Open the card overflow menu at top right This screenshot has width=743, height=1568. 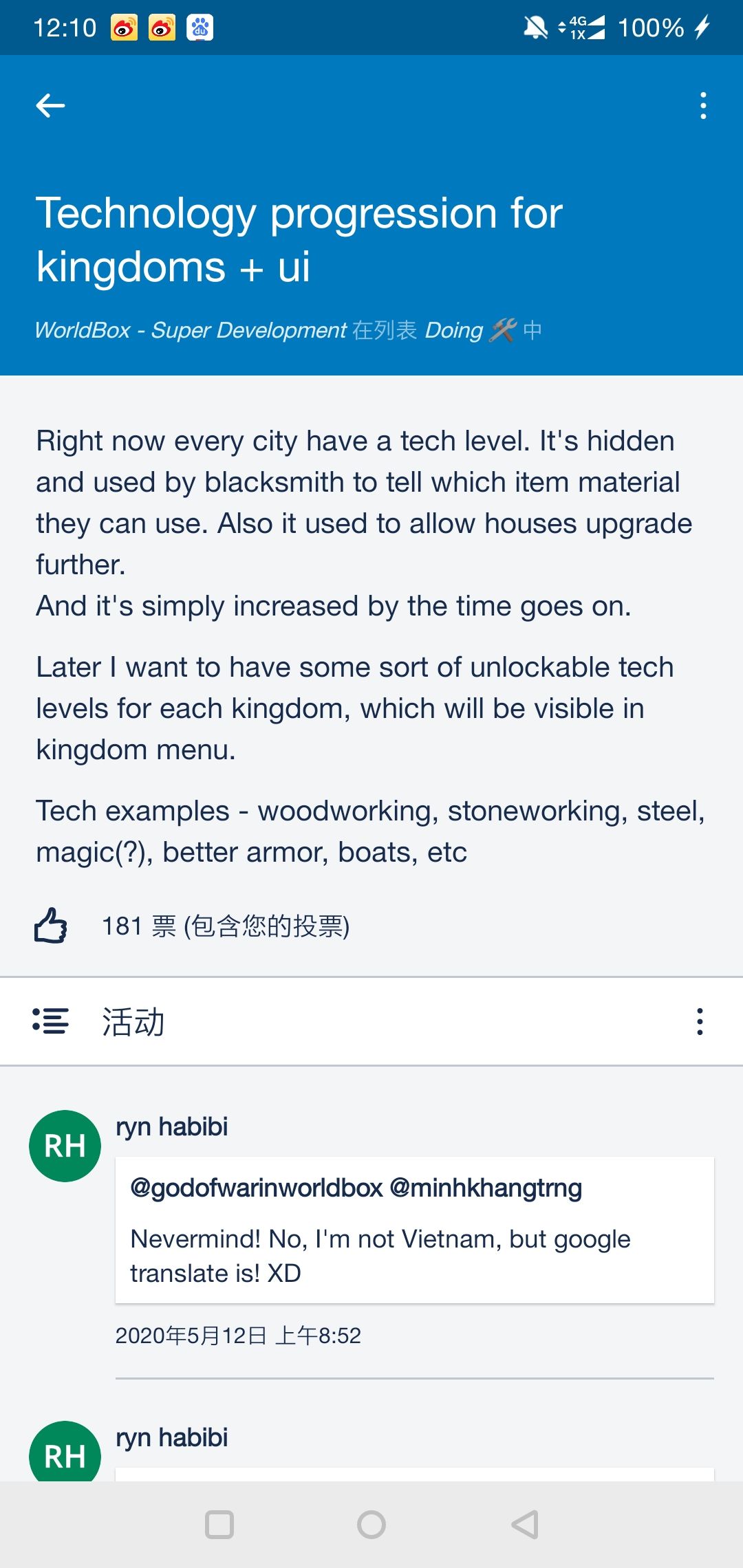pyautogui.click(x=702, y=105)
